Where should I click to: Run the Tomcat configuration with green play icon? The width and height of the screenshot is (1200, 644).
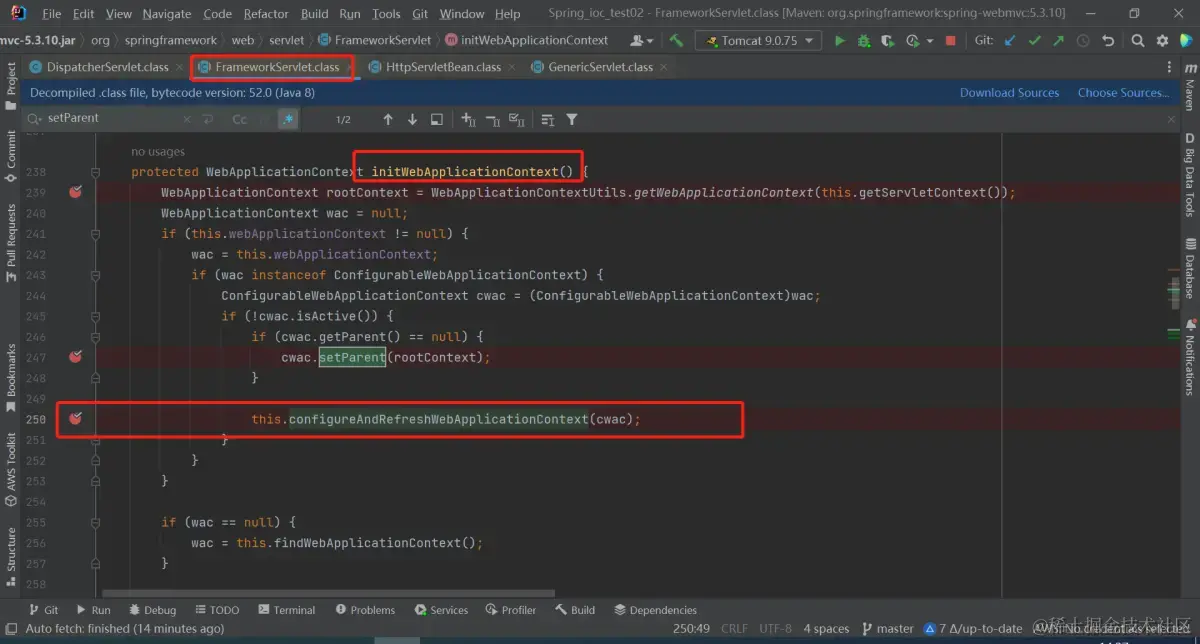pos(839,41)
